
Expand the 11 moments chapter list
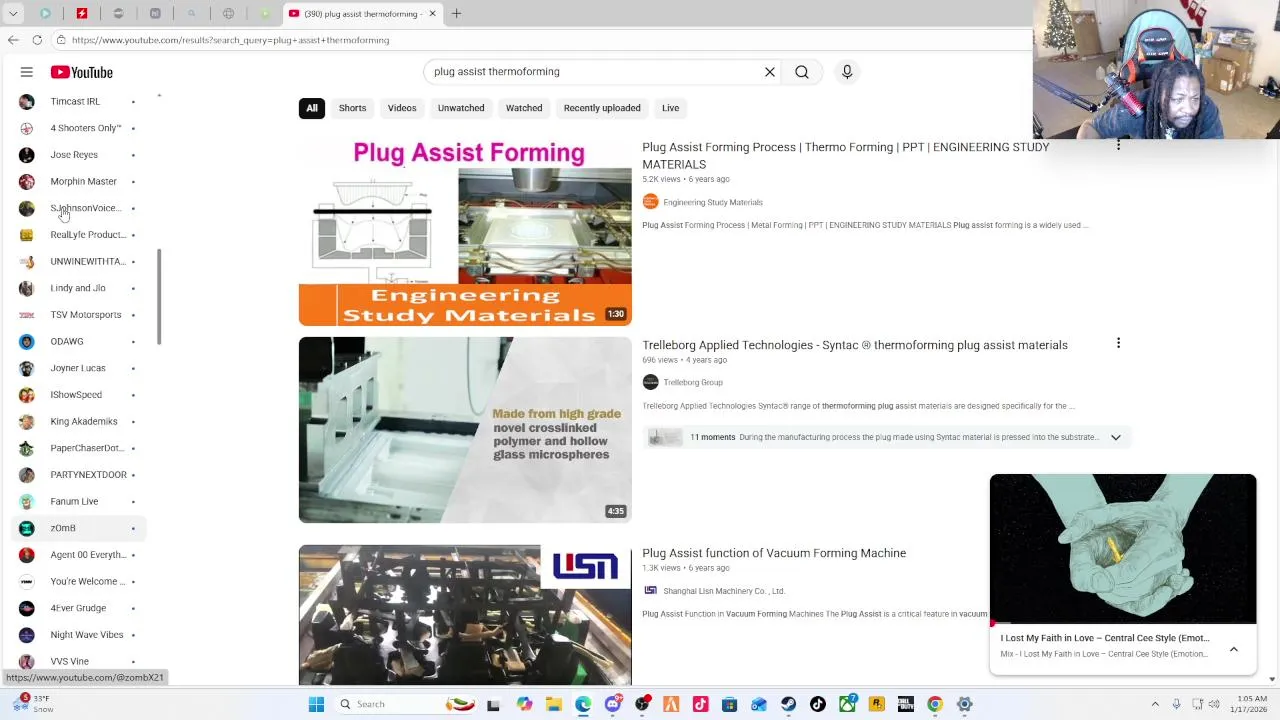(x=1115, y=437)
